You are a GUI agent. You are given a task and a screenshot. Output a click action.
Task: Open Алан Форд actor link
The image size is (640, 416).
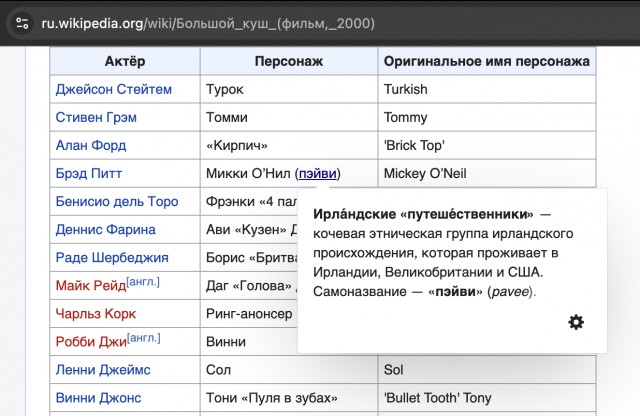click(91, 145)
